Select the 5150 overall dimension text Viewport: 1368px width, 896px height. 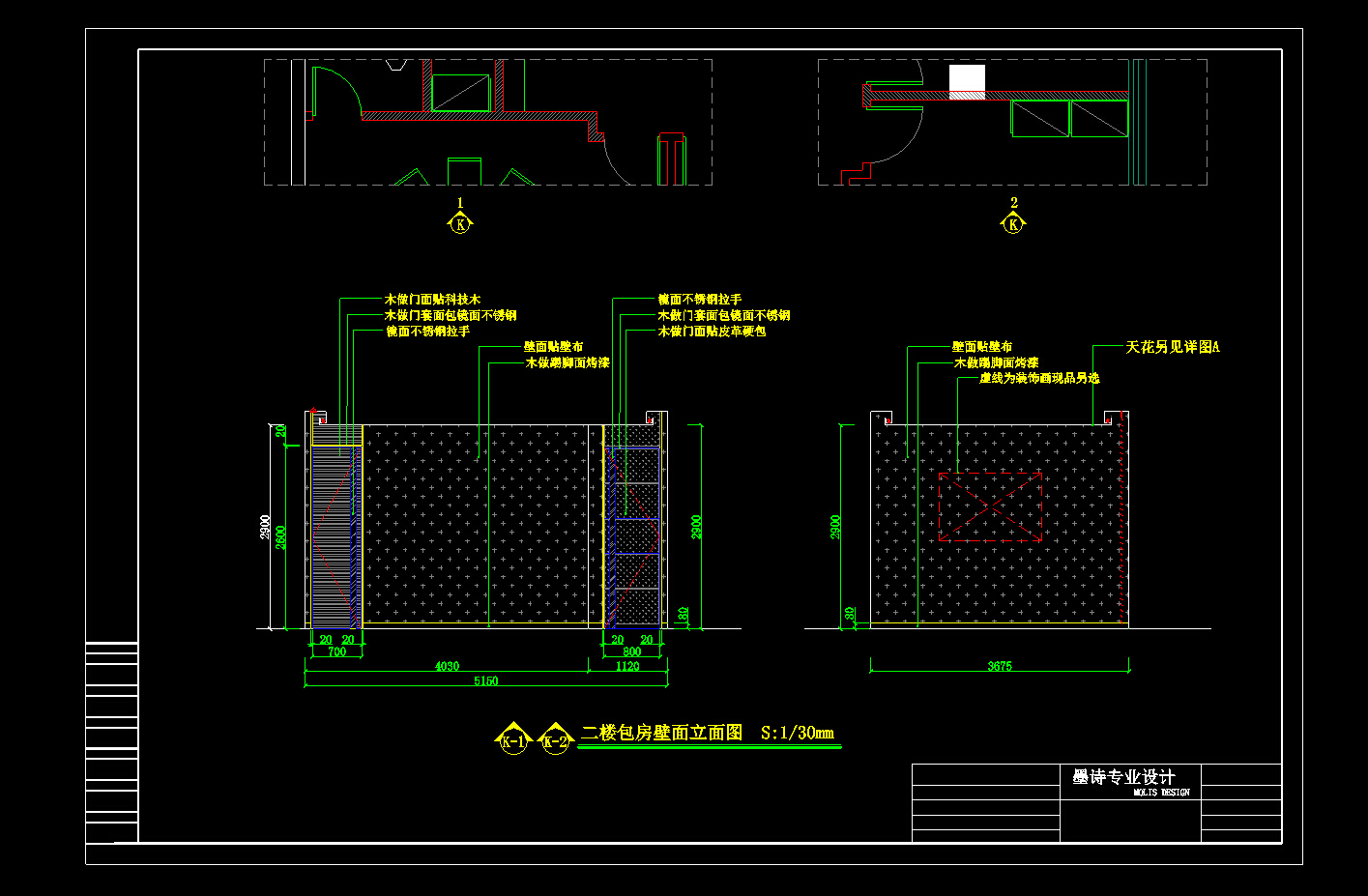(x=485, y=680)
